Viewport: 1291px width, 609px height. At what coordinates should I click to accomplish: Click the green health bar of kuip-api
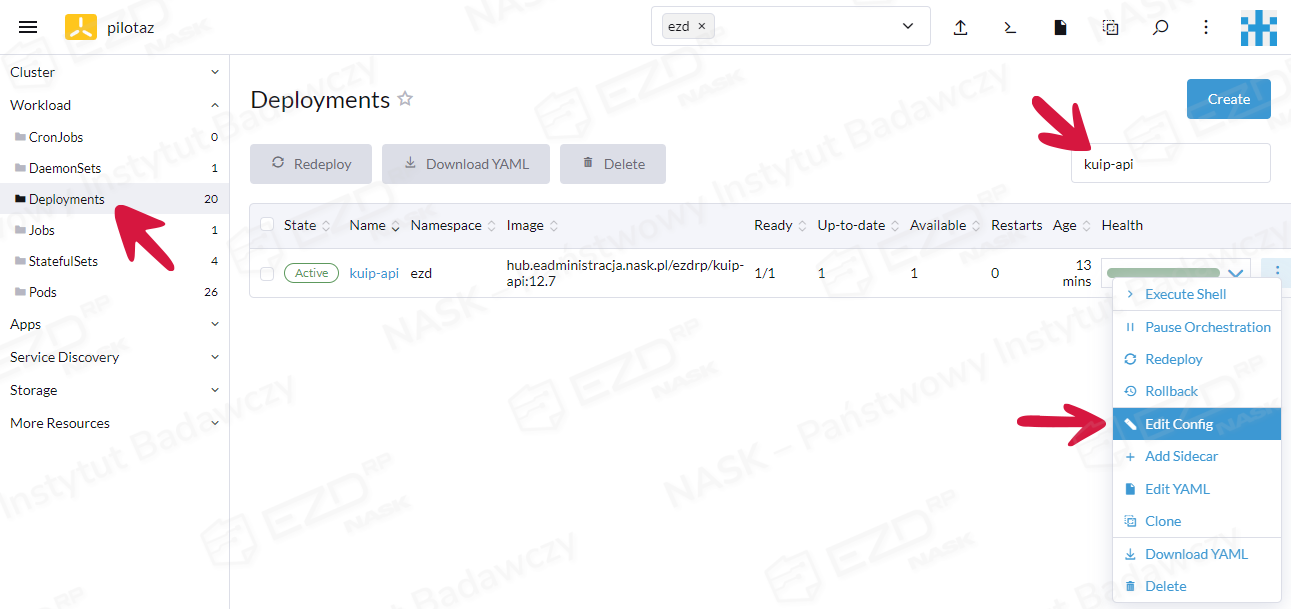tap(1162, 272)
